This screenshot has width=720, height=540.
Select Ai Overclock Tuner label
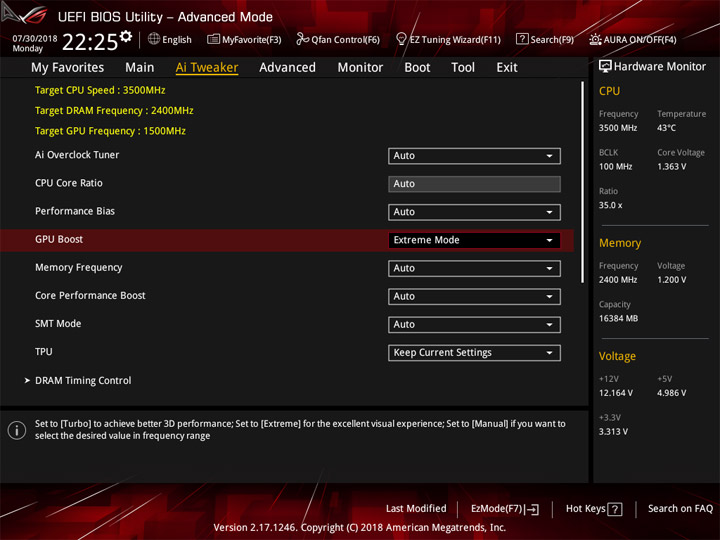tap(77, 155)
